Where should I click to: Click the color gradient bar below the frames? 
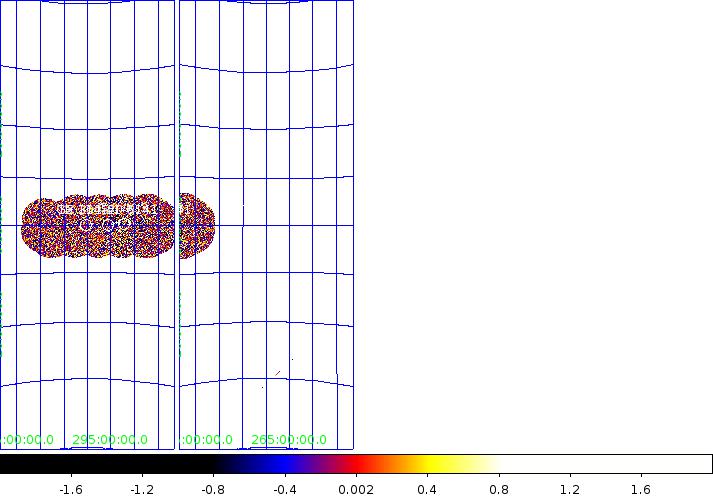click(356, 464)
